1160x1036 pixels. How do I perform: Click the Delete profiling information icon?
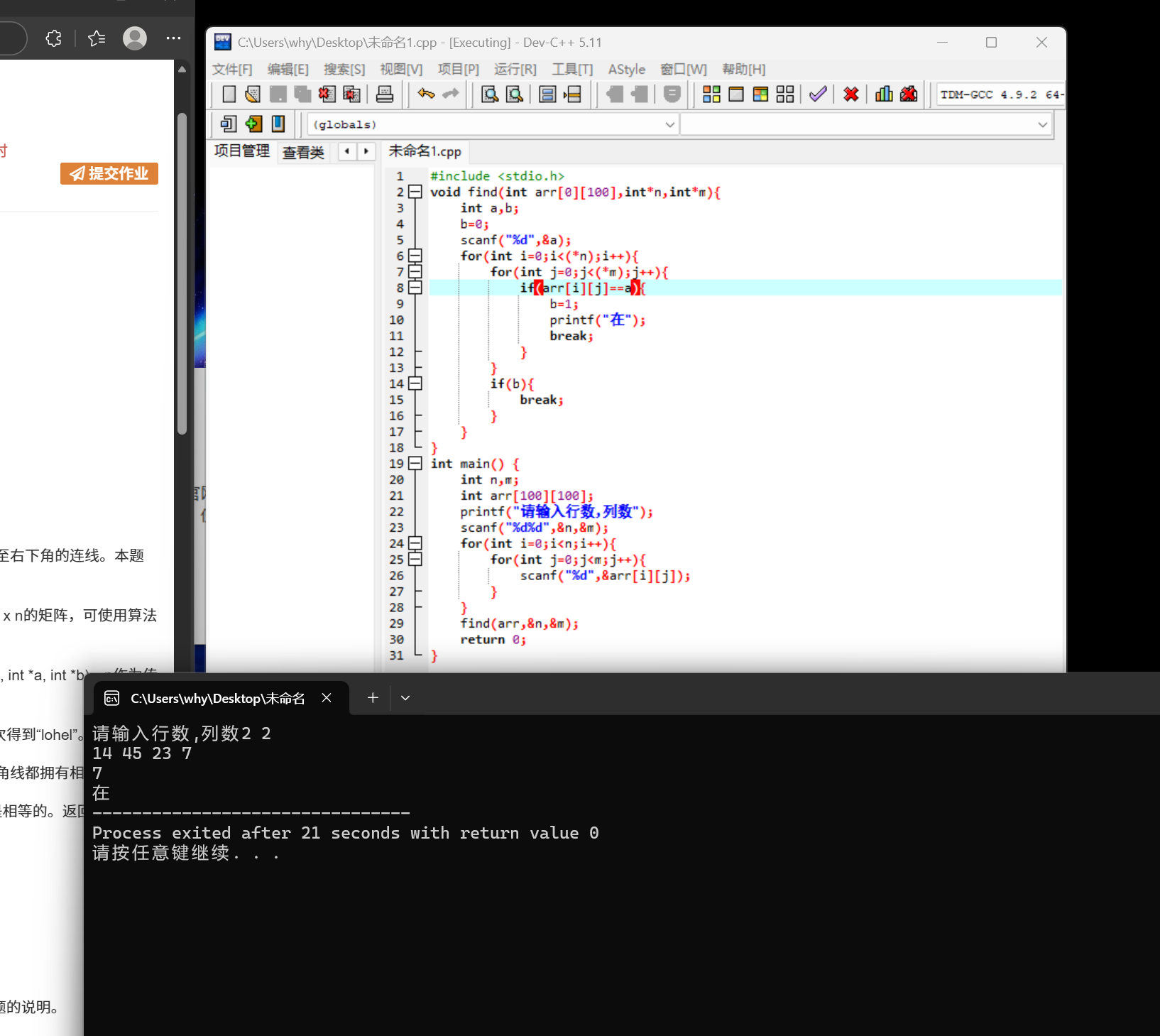click(909, 94)
